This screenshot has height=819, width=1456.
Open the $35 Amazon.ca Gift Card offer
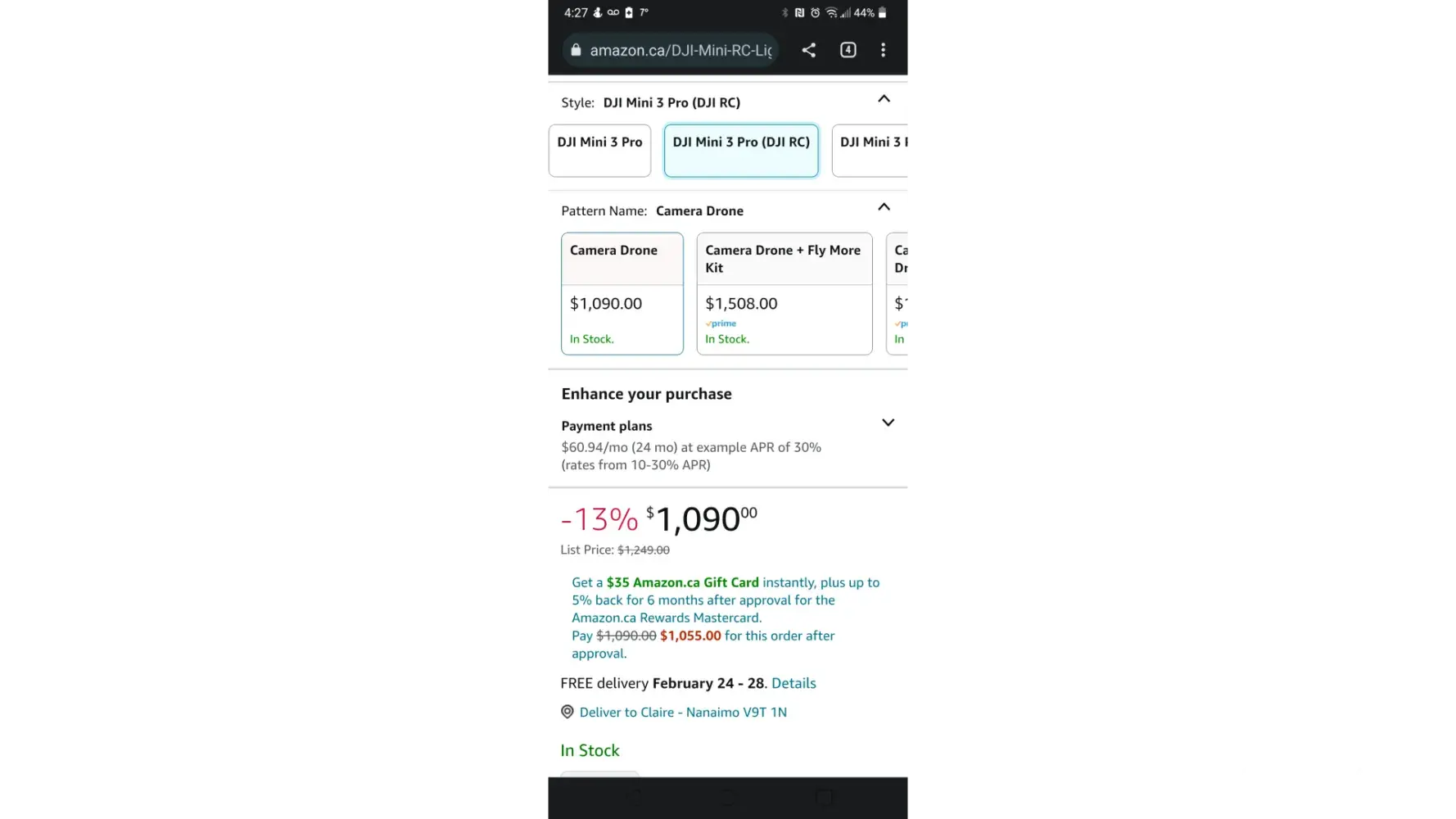(x=682, y=582)
